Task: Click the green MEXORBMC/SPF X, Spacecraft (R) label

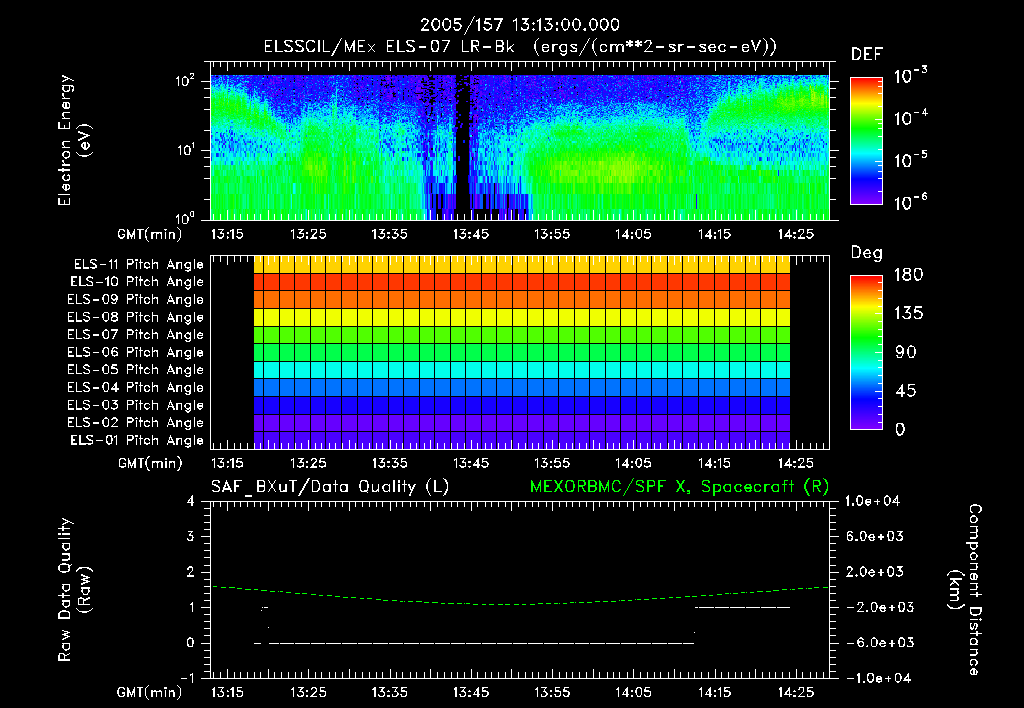Action: (x=679, y=487)
